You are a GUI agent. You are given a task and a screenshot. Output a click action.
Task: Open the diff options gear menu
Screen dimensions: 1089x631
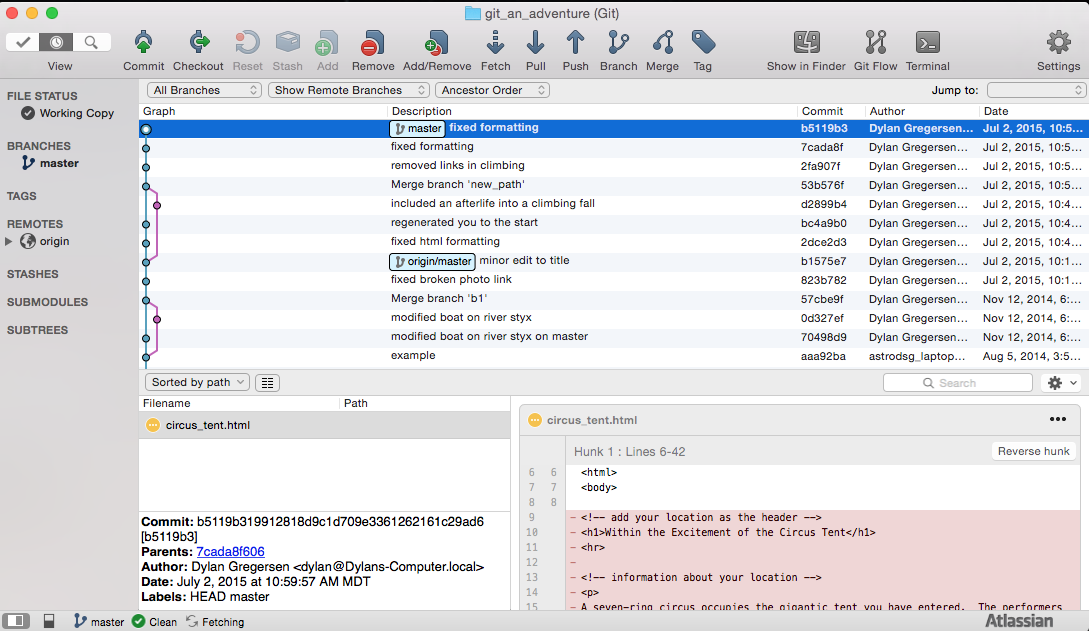pyautogui.click(x=1062, y=382)
